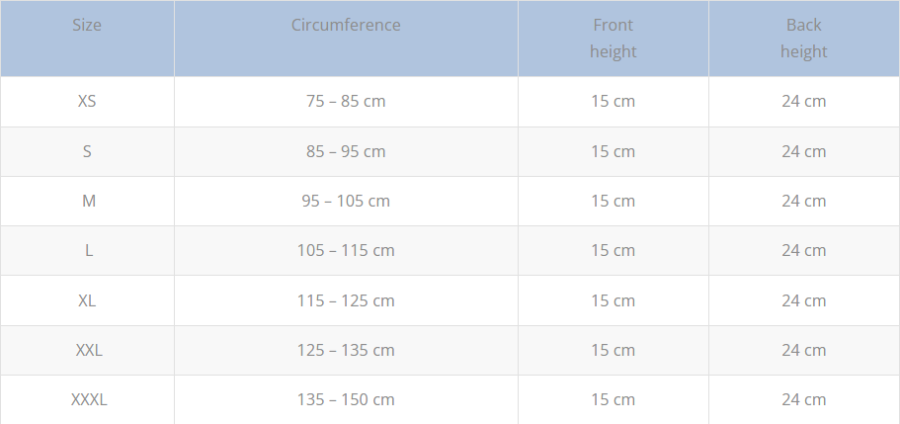
Task: Select the XL size cell
Action: tap(87, 301)
